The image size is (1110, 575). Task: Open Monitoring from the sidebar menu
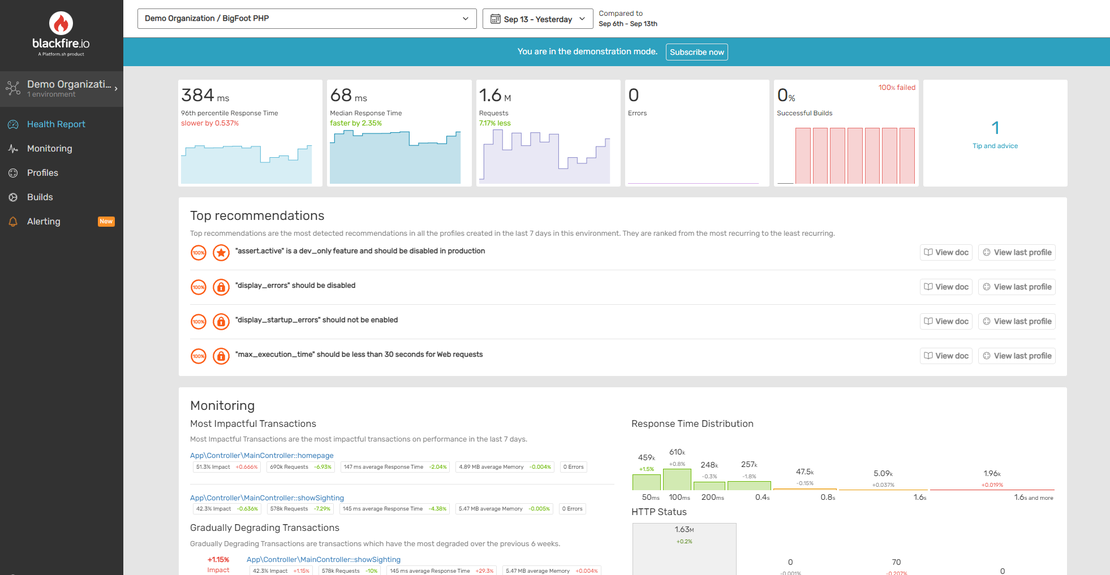coord(50,149)
